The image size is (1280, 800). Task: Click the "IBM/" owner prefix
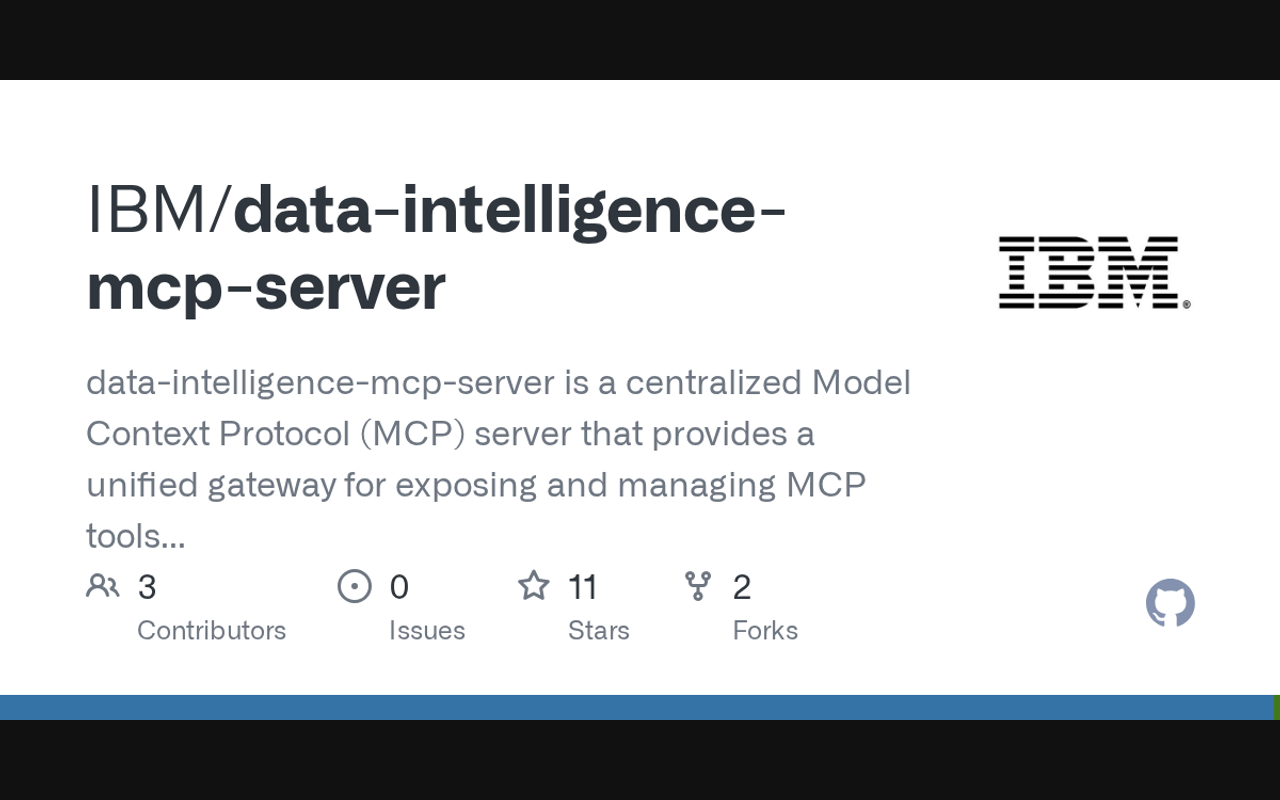pos(158,210)
